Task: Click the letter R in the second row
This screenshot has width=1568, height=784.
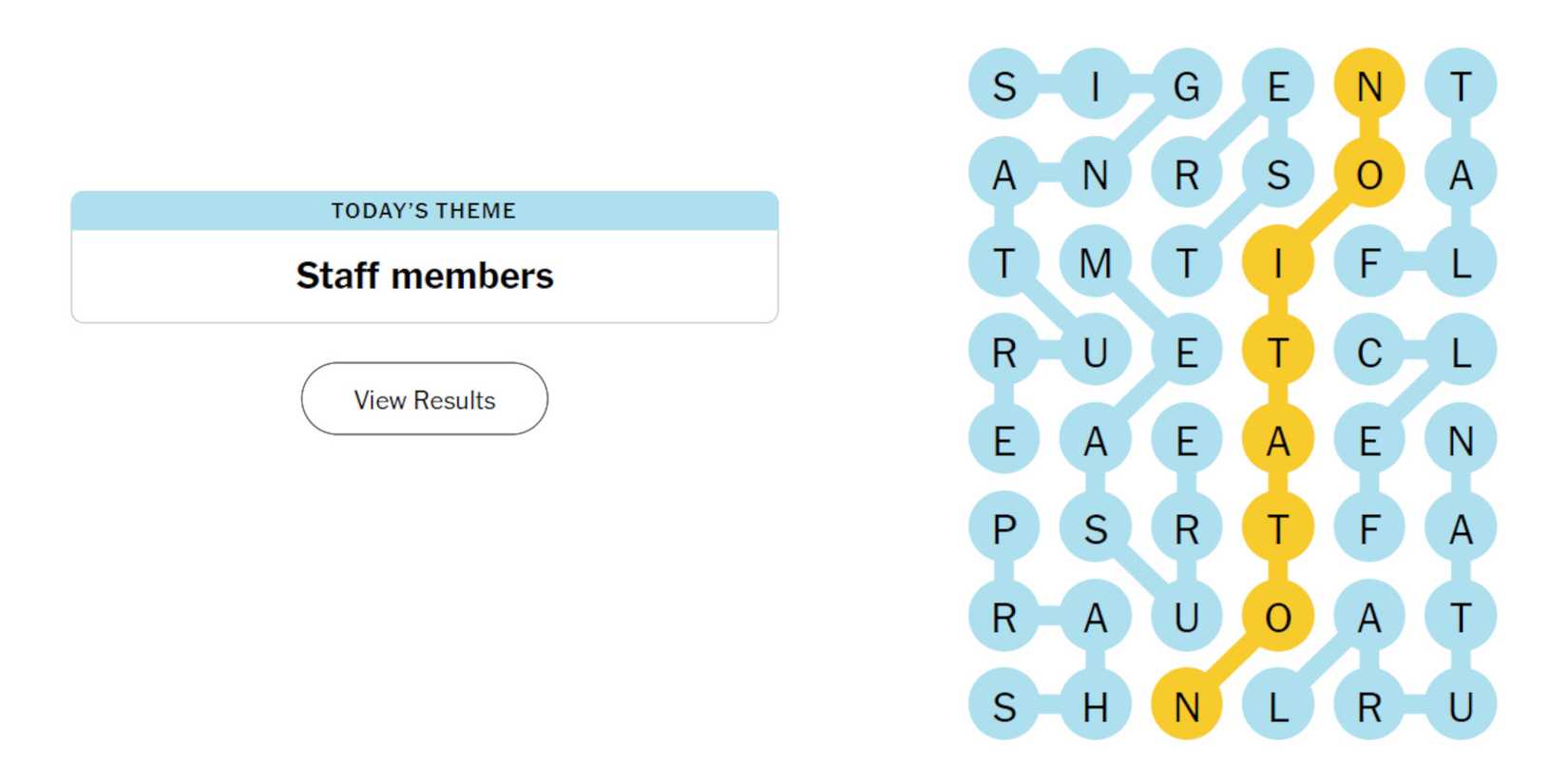Action: click(x=1186, y=173)
